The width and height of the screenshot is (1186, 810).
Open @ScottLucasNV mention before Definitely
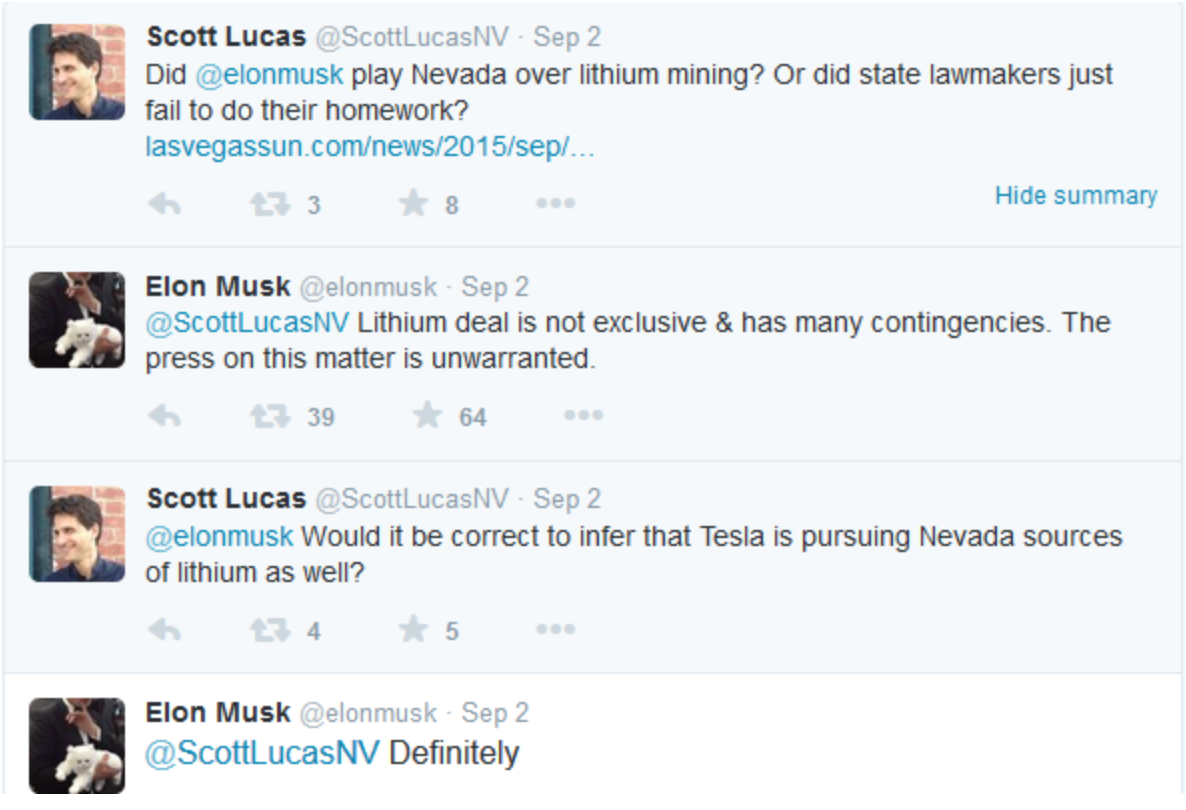tap(262, 753)
